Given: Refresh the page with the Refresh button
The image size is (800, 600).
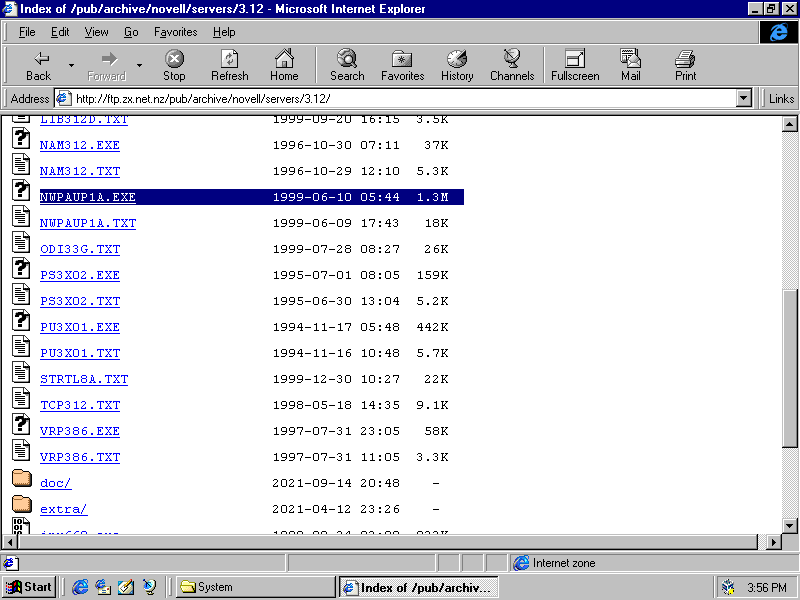Looking at the screenshot, I should (x=230, y=65).
